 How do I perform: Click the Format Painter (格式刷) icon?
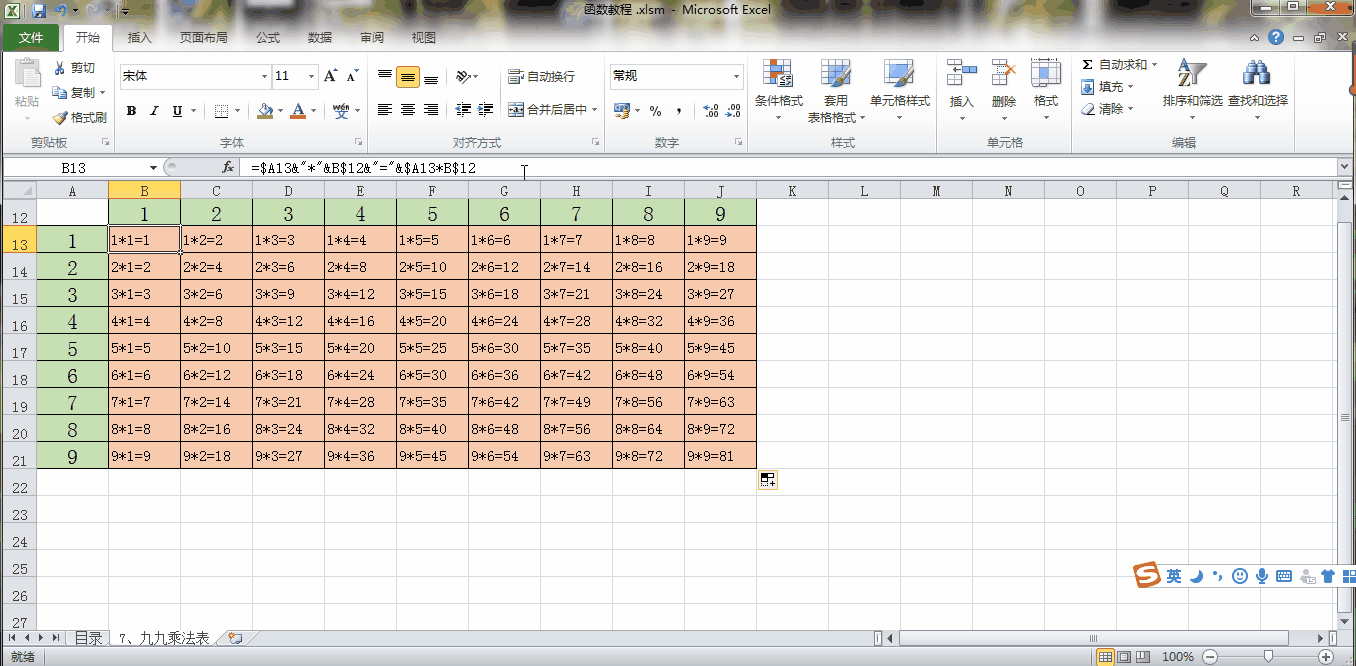60,117
